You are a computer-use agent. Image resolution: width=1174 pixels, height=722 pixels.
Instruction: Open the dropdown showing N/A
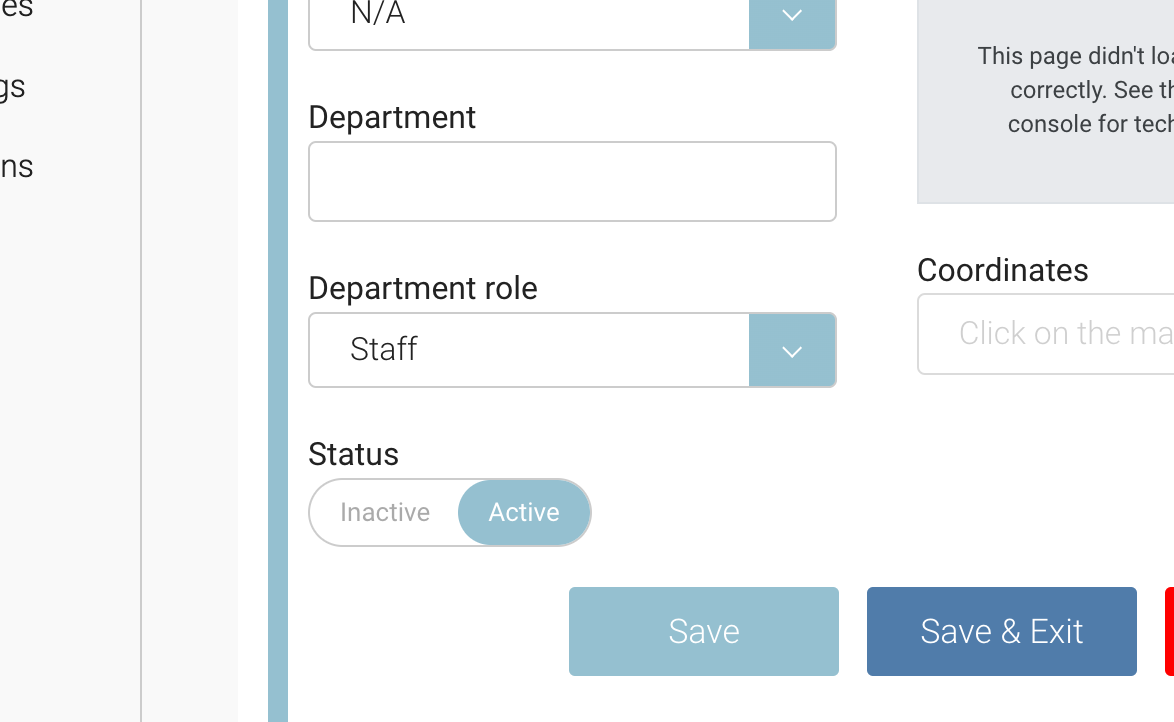[530, 16]
